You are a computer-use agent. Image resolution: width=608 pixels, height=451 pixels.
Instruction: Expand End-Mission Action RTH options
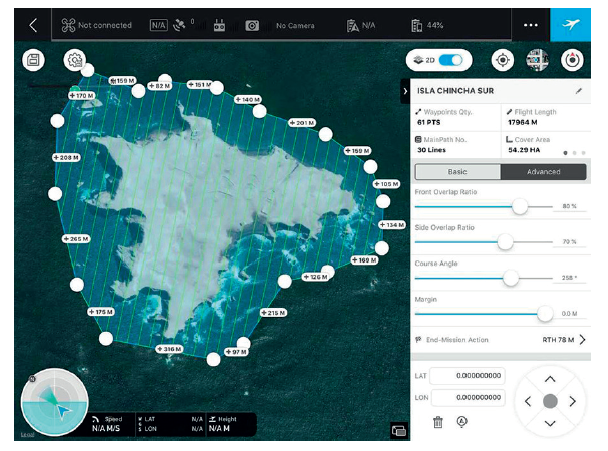coord(582,340)
